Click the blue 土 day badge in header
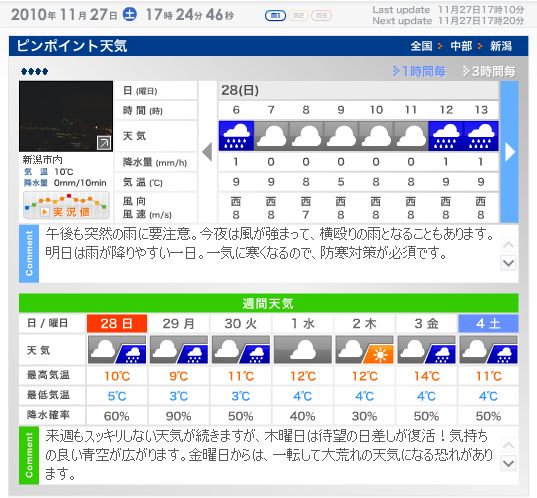This screenshot has width=537, height=498. (x=130, y=15)
